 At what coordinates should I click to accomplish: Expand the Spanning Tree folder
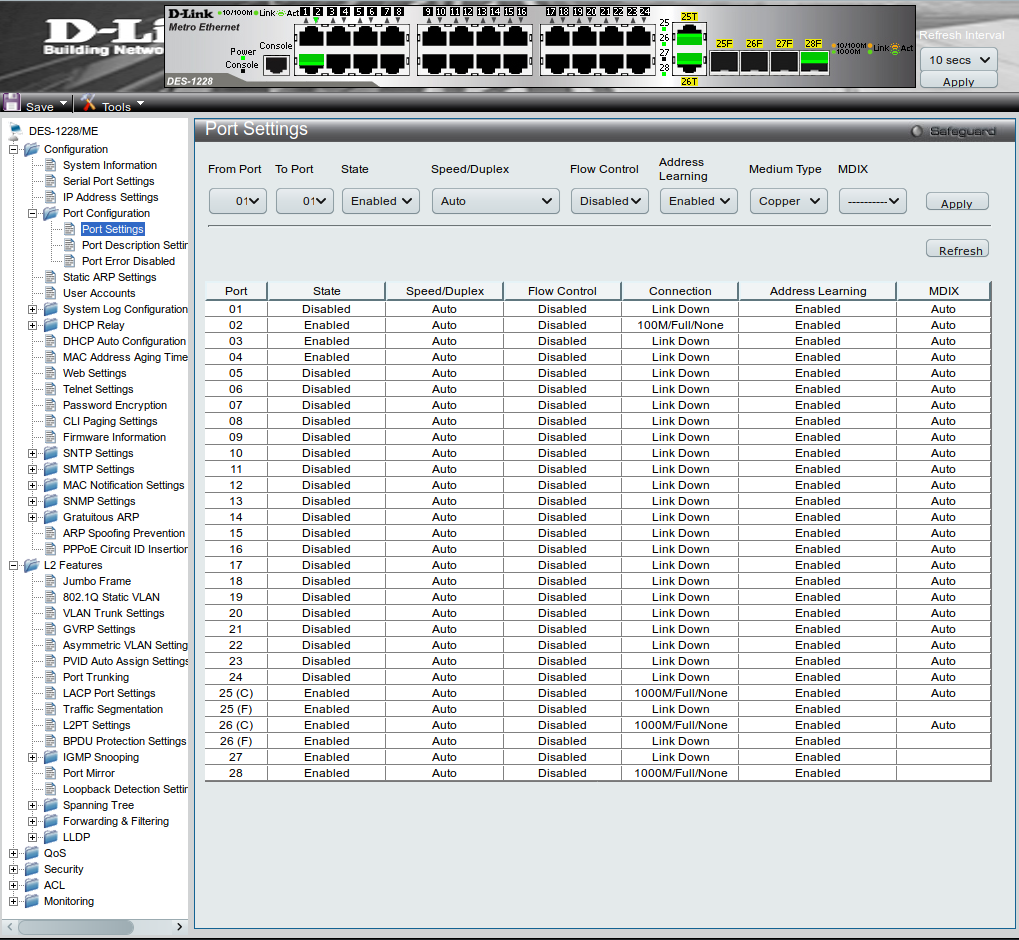(x=33, y=805)
